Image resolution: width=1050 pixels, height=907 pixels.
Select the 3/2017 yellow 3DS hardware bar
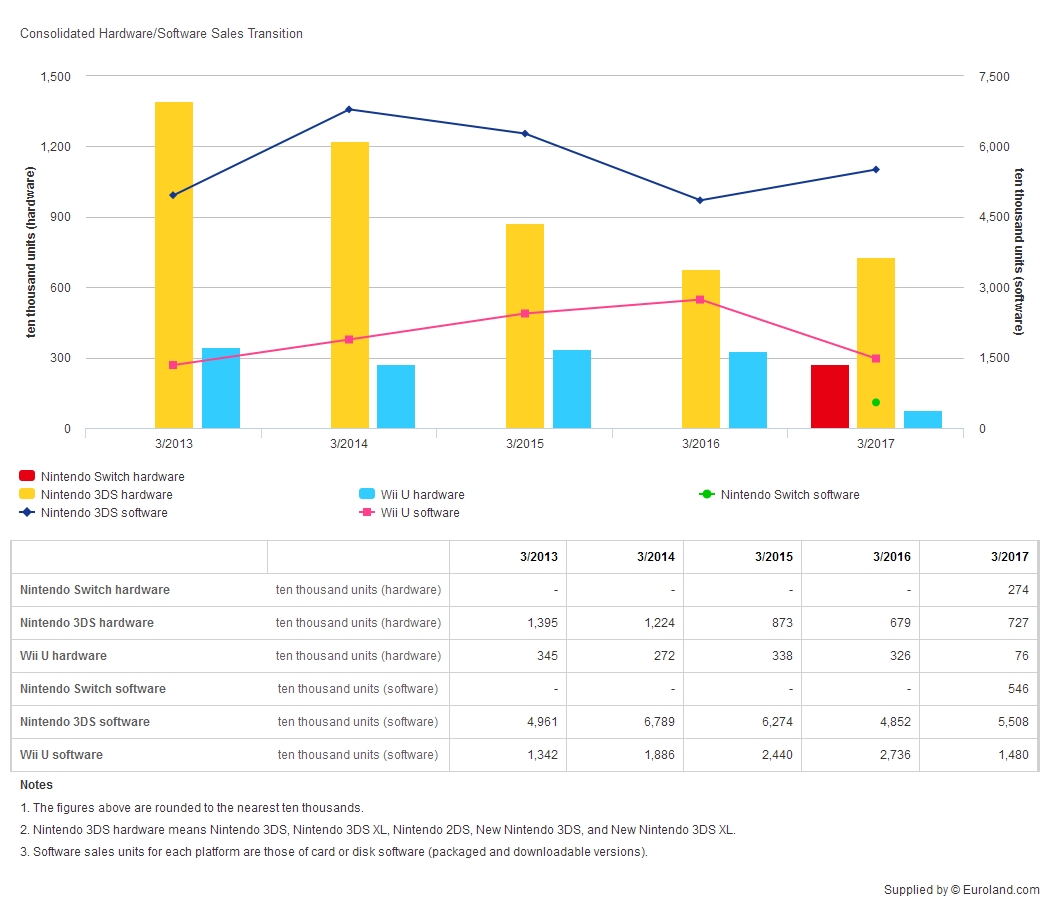876,343
